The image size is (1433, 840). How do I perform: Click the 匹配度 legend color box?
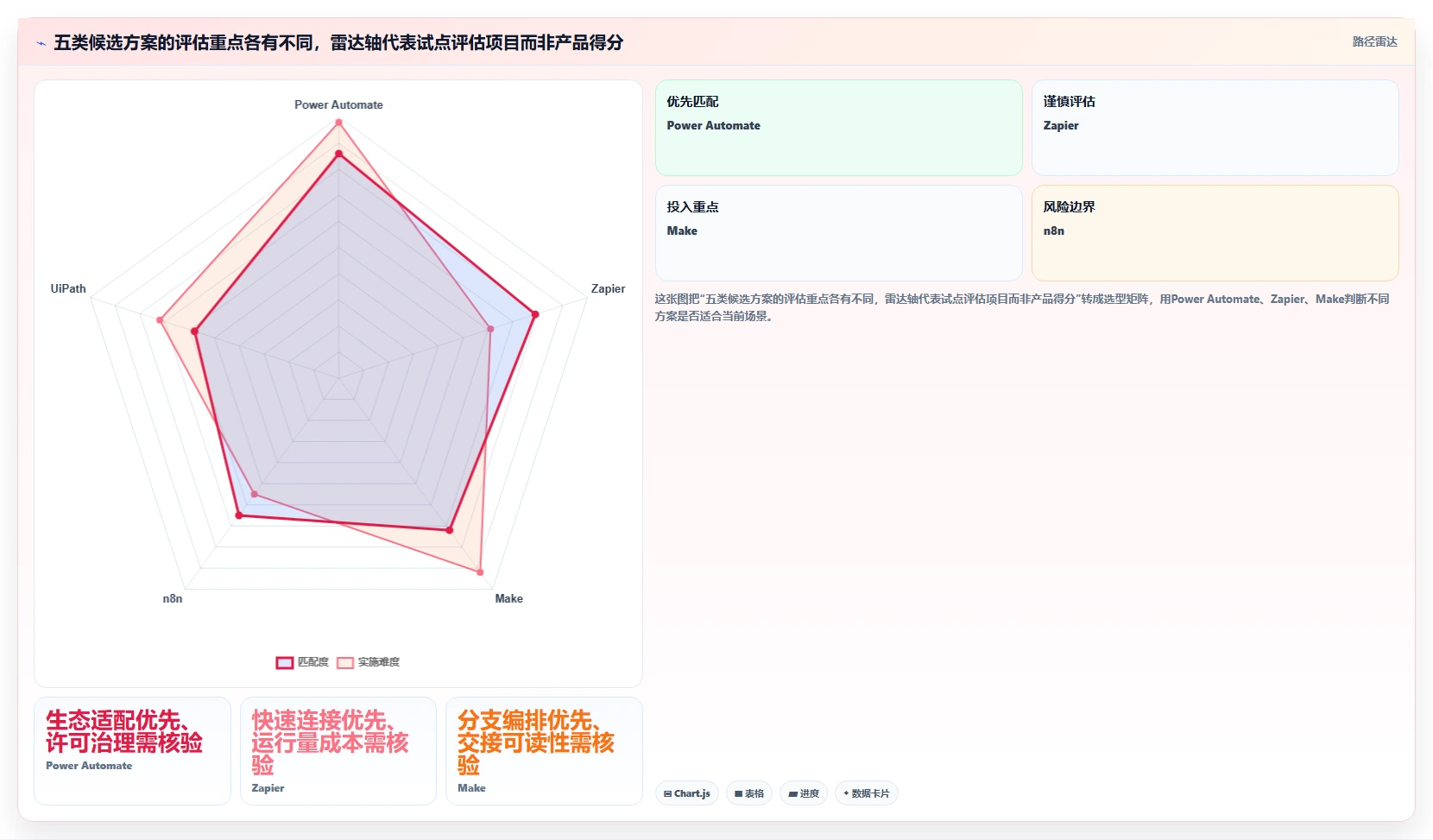(x=285, y=663)
